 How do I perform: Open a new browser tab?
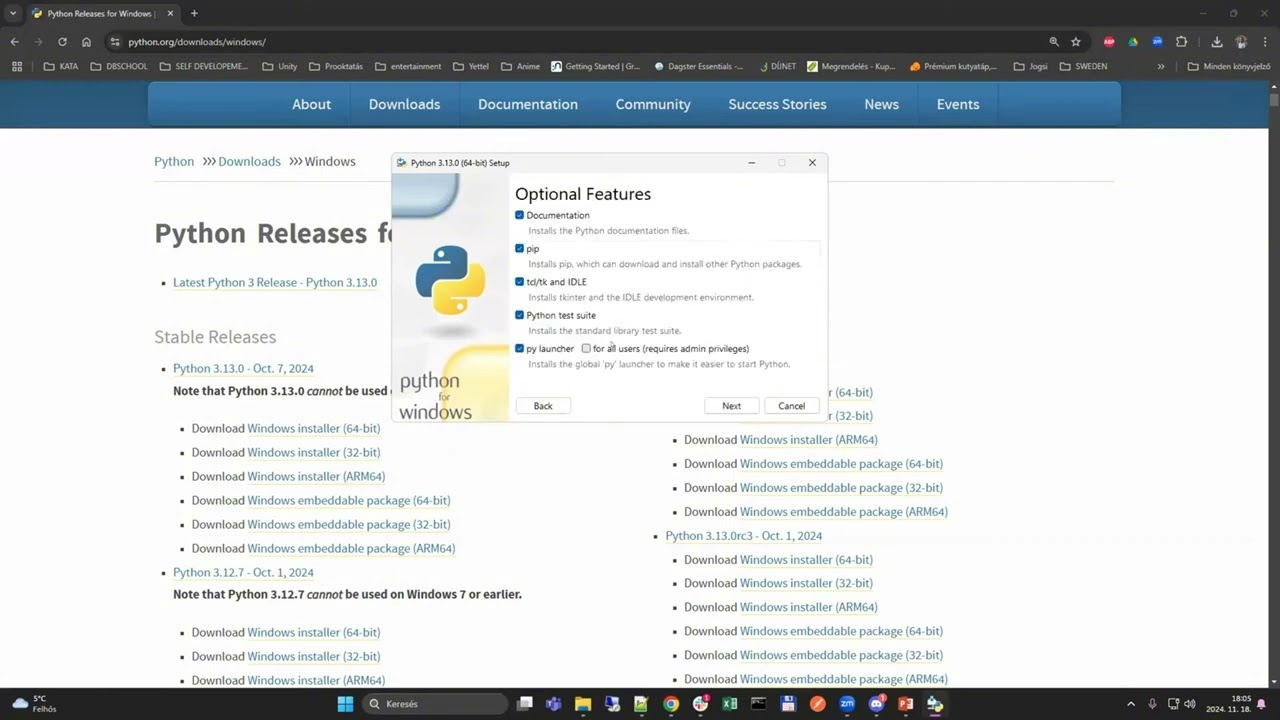coord(194,13)
